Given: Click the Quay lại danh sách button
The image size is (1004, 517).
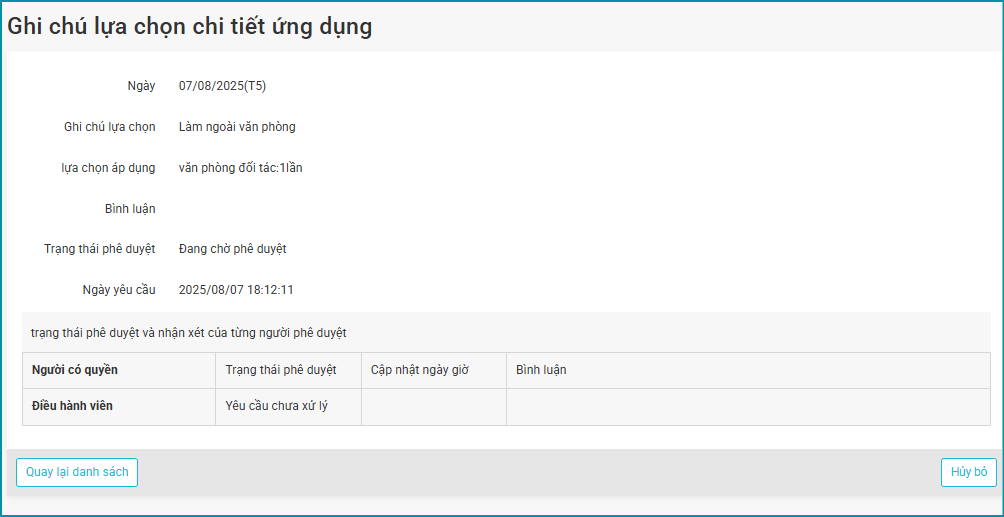Looking at the screenshot, I should click(x=77, y=472).
